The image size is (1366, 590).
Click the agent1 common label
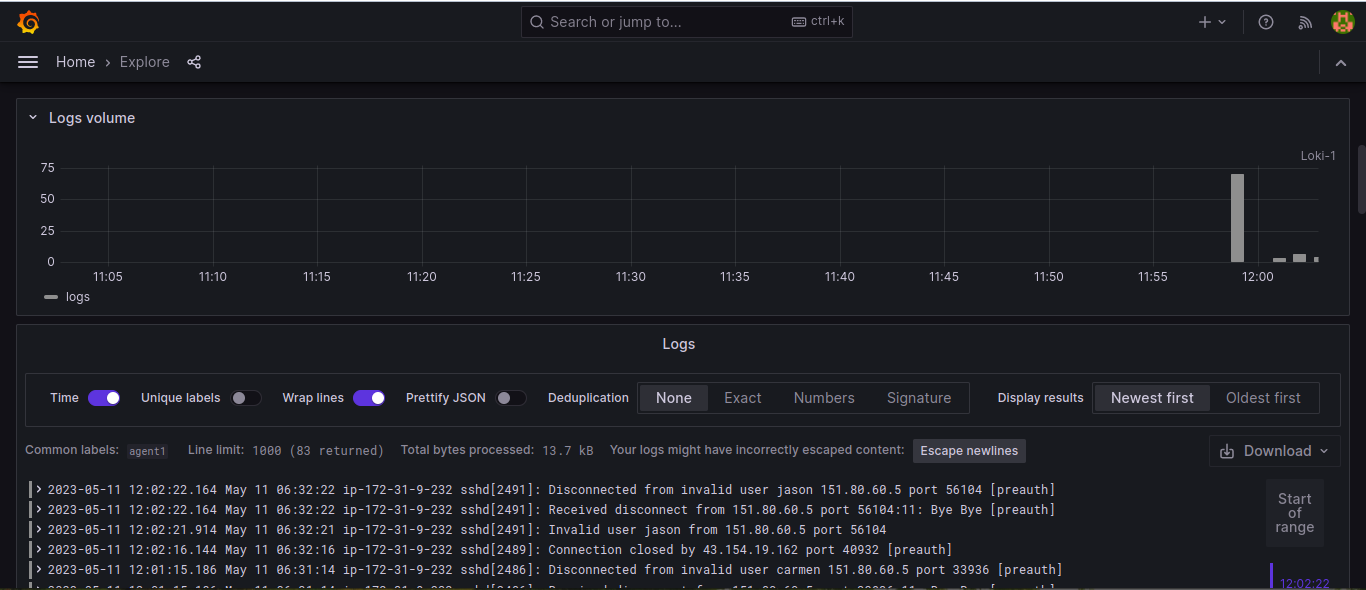pyautogui.click(x=148, y=451)
